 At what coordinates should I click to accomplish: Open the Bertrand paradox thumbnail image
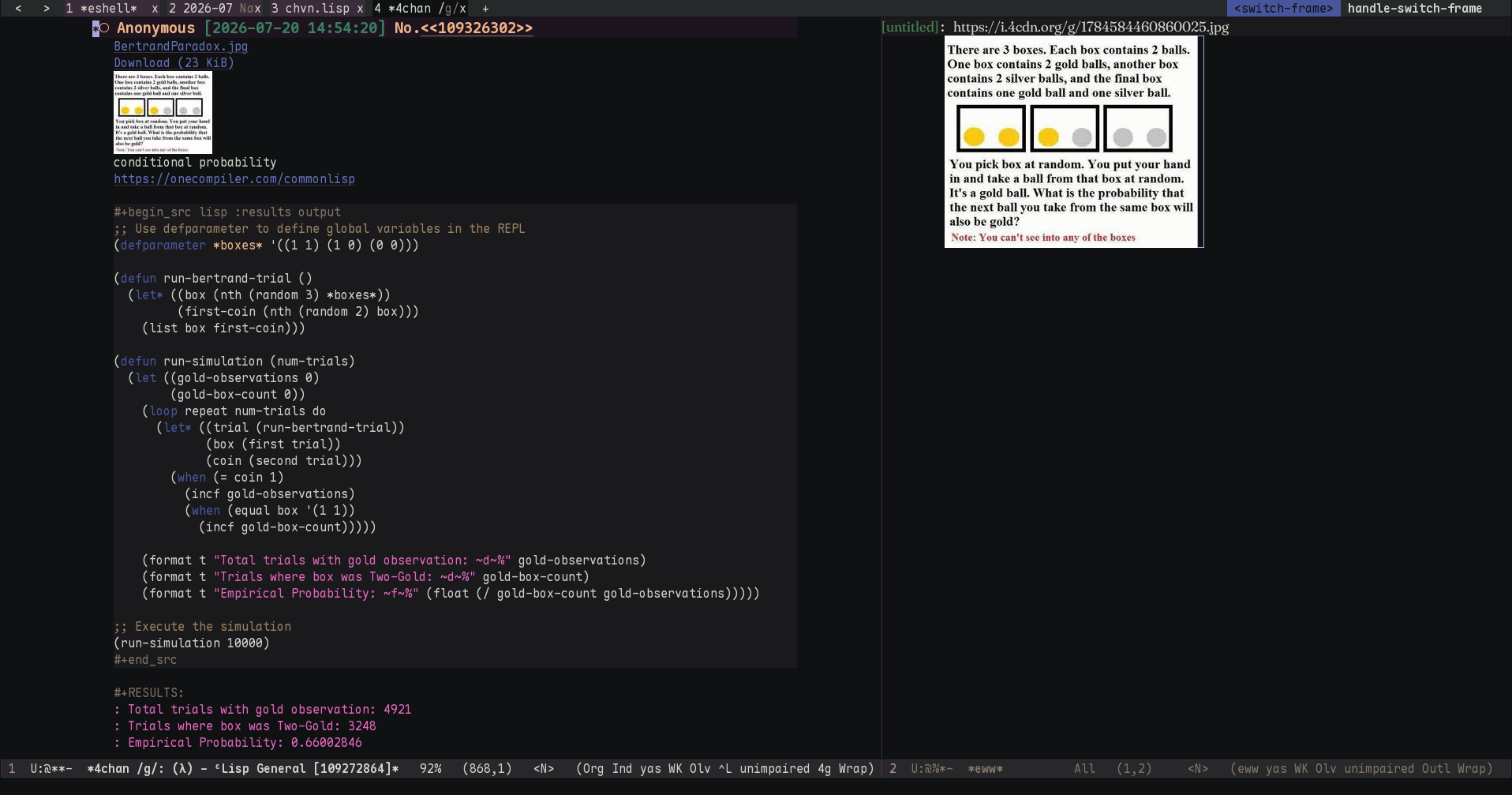click(163, 113)
